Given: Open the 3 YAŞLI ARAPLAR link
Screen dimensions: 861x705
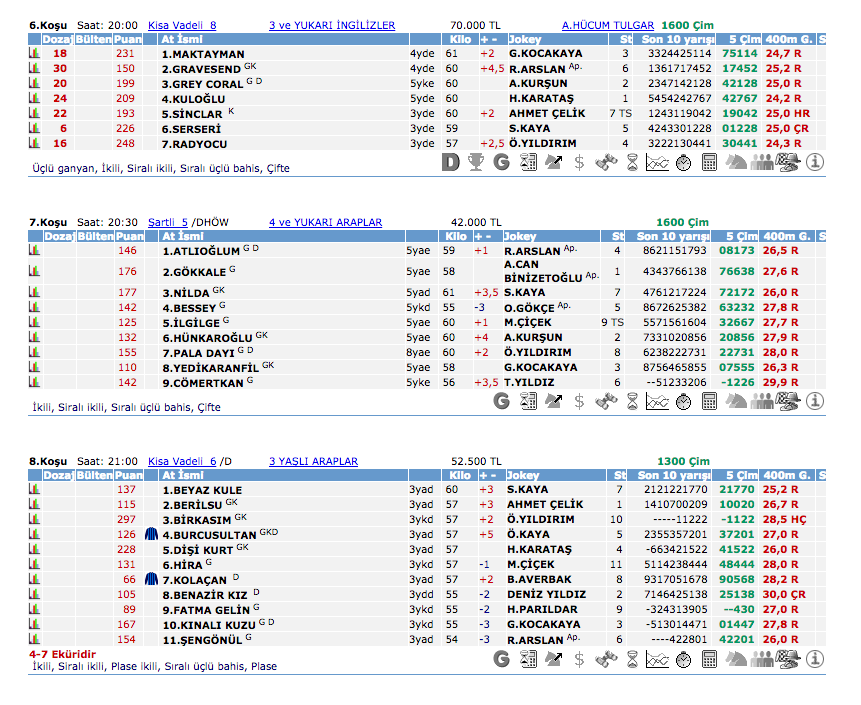Looking at the screenshot, I should click(x=313, y=461).
